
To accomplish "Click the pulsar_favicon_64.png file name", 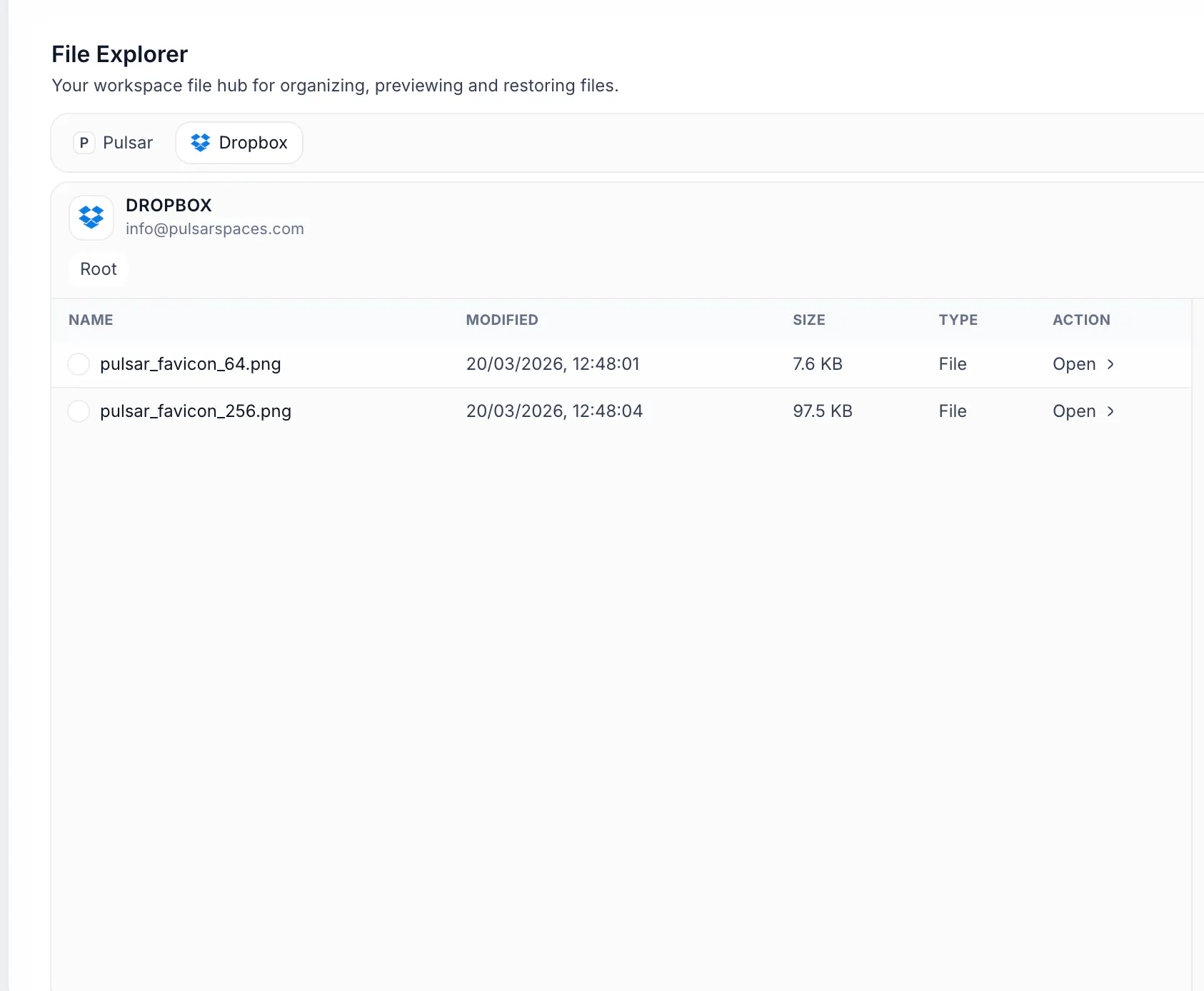I will coord(191,364).
